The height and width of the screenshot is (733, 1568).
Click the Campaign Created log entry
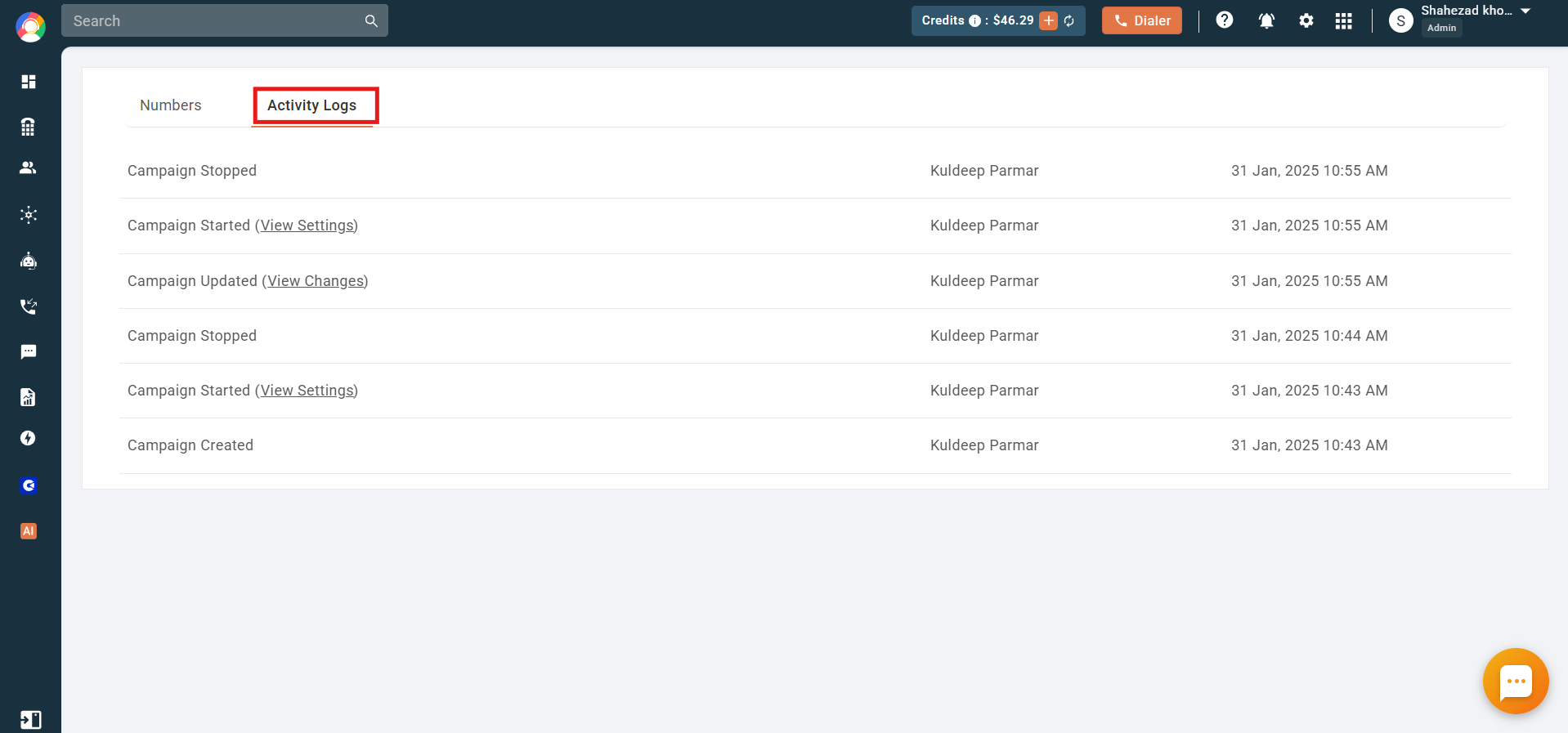190,445
